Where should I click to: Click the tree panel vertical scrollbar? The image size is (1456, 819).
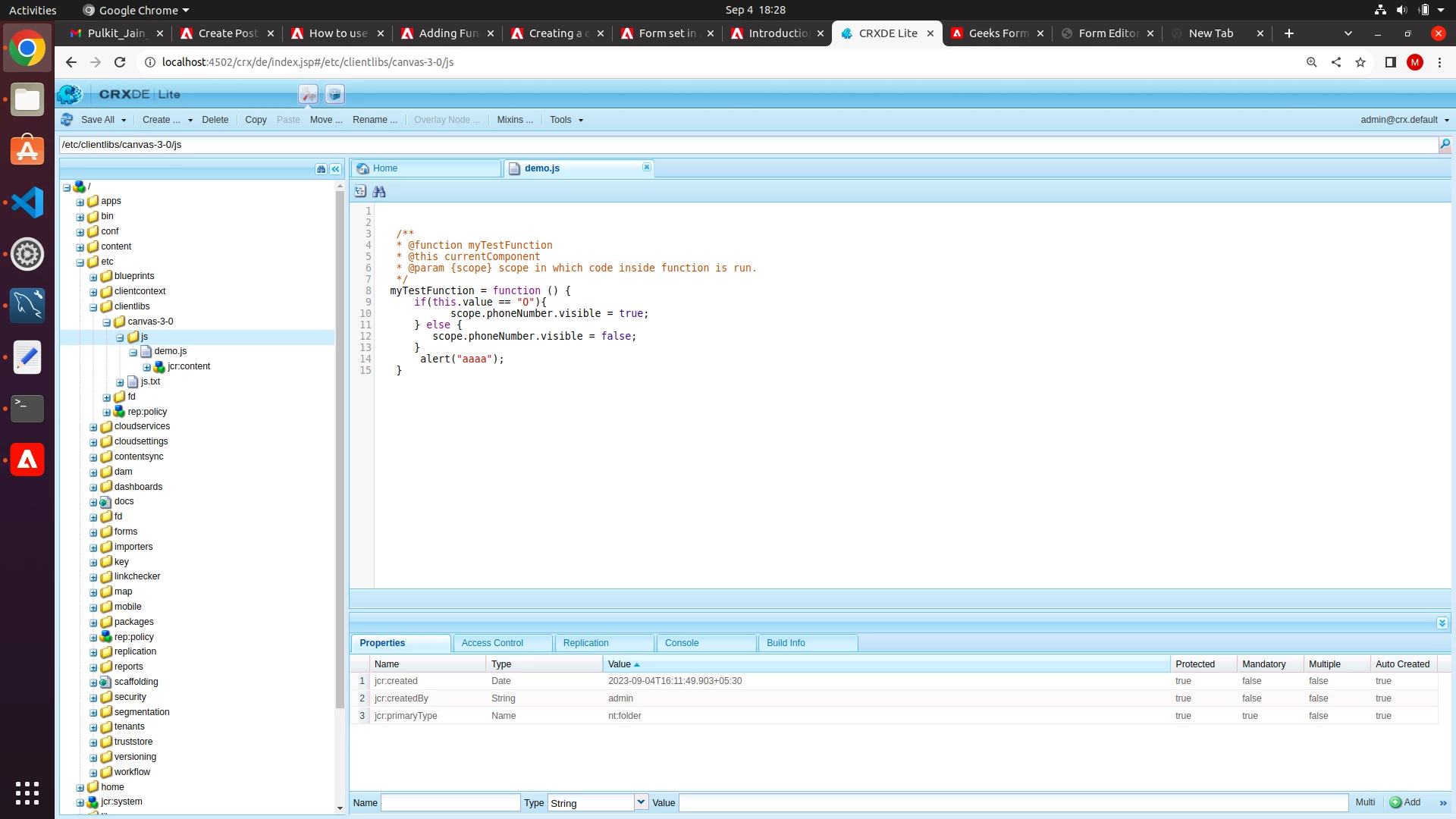point(340,455)
